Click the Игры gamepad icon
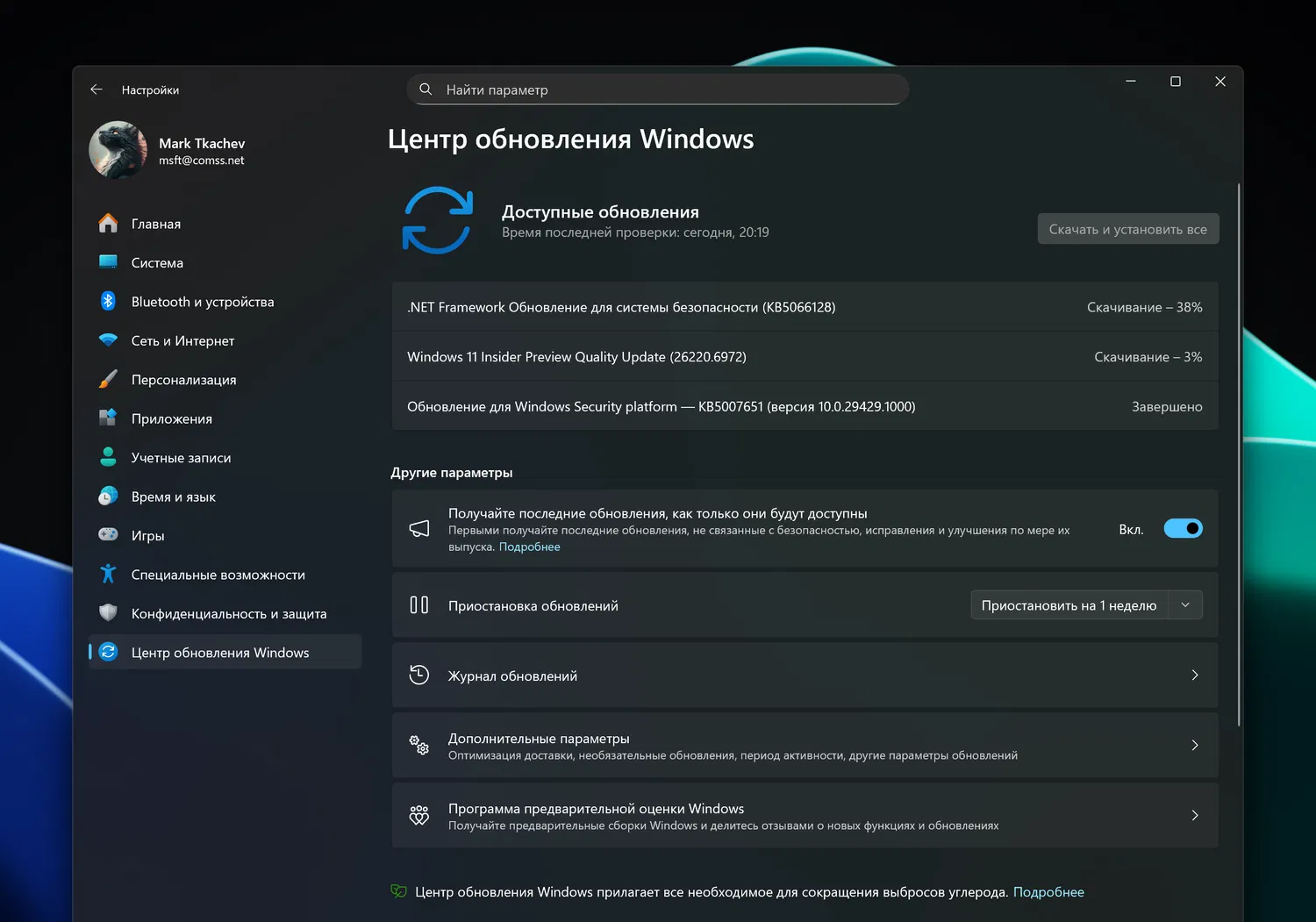 pyautogui.click(x=108, y=535)
